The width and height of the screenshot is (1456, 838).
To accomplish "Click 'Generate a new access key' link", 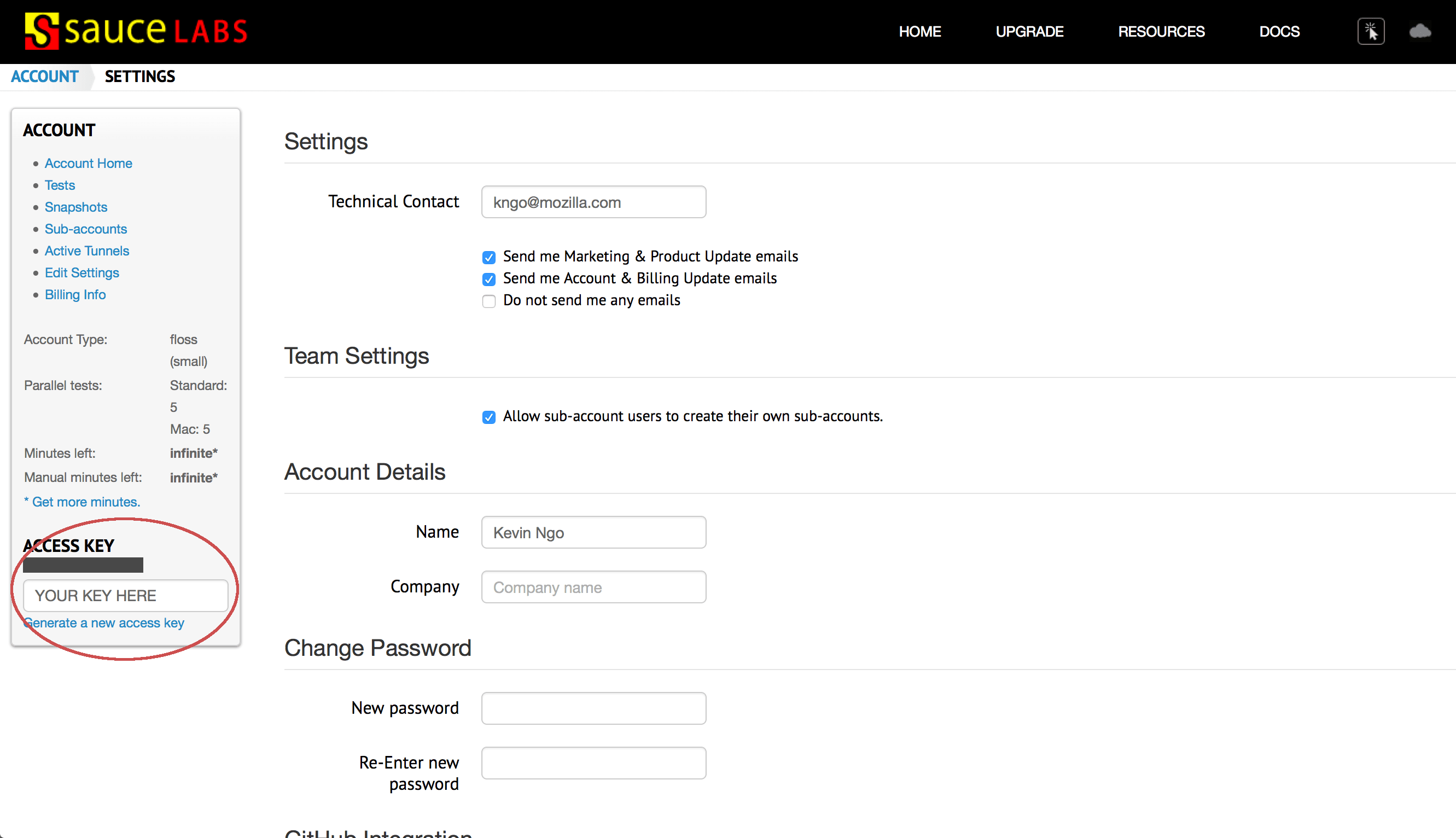I will [104, 622].
